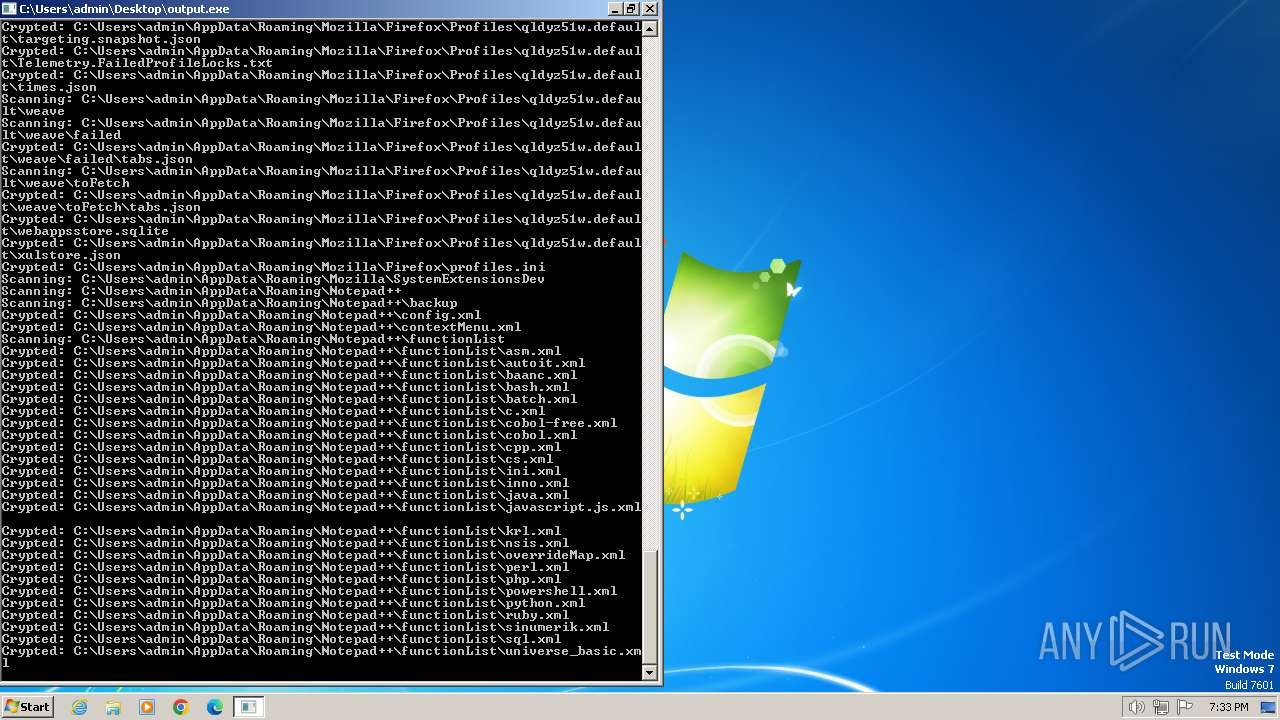Click console scrollbar down arrow
1280x720 pixels.
point(650,673)
